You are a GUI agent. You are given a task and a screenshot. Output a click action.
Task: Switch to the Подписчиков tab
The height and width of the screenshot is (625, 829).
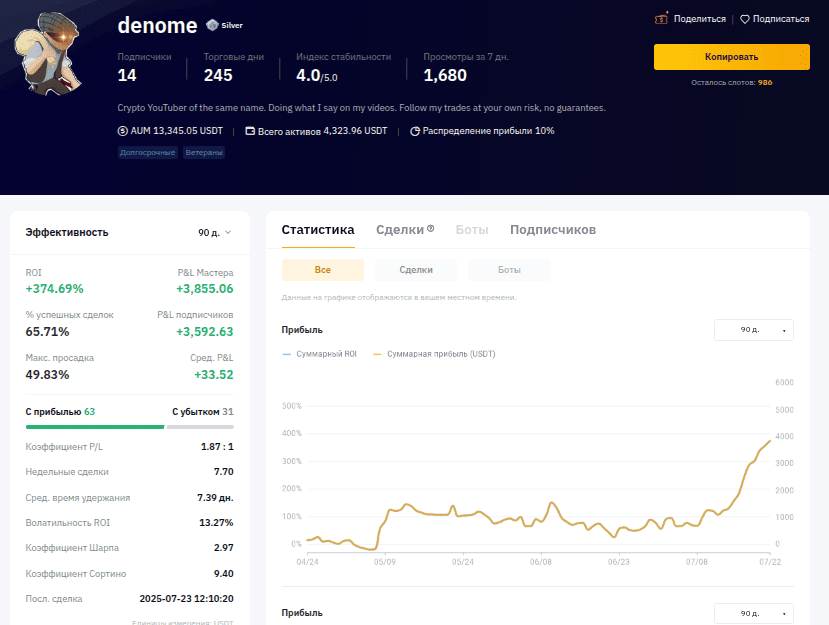(553, 230)
